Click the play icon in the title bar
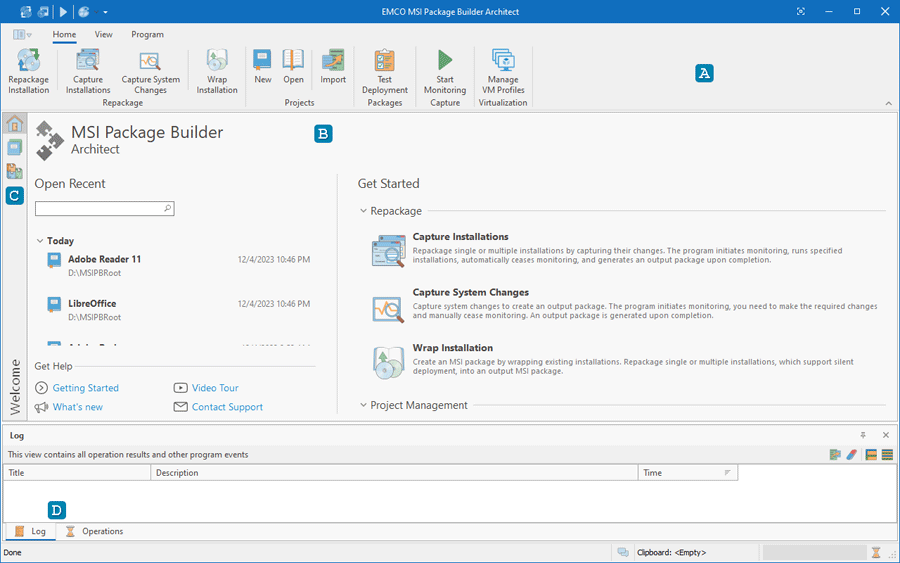This screenshot has width=900, height=563. [x=63, y=11]
